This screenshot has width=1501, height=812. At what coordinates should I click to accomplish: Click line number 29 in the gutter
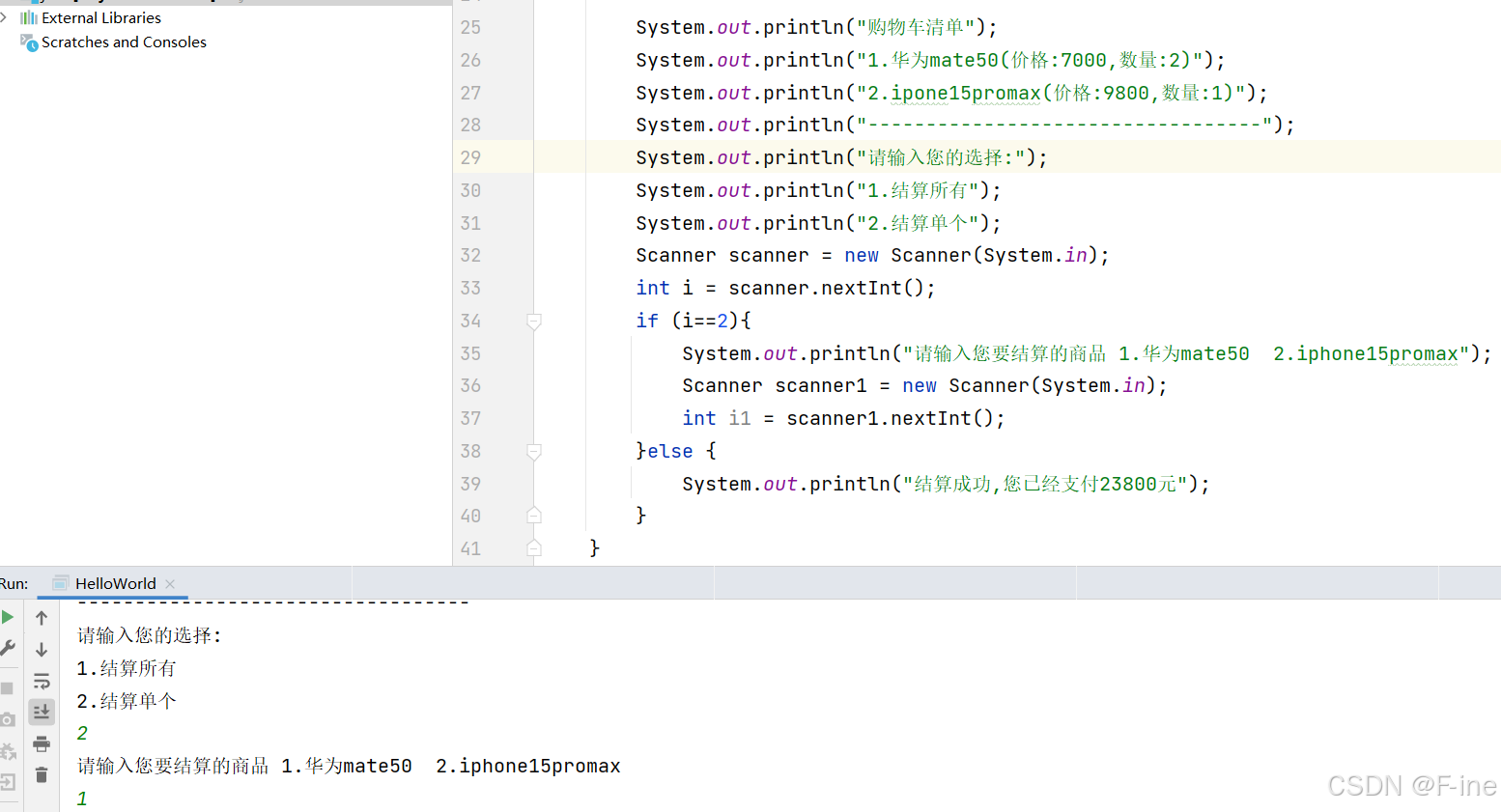point(470,156)
